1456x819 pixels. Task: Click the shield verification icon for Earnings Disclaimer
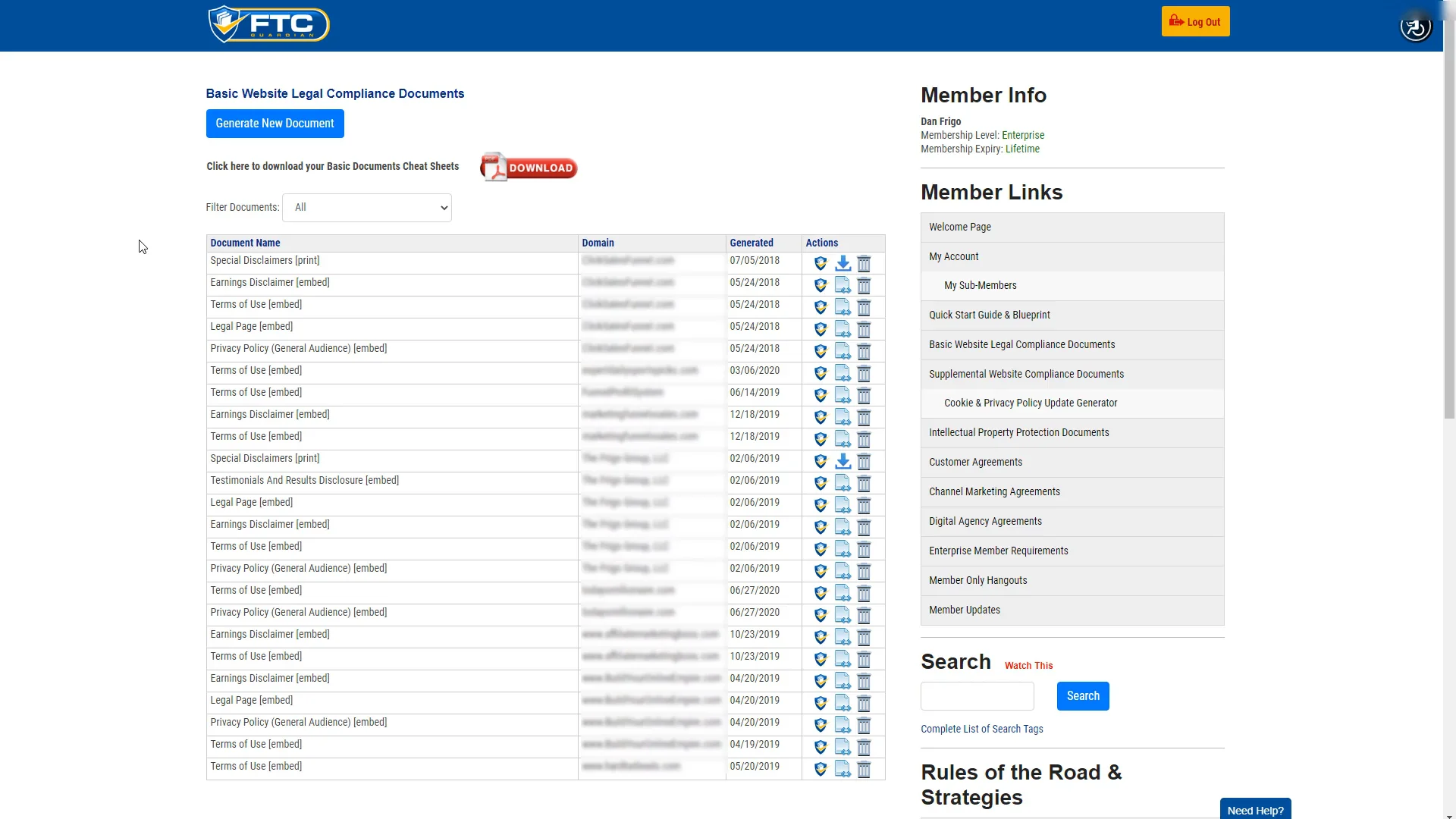(x=821, y=286)
